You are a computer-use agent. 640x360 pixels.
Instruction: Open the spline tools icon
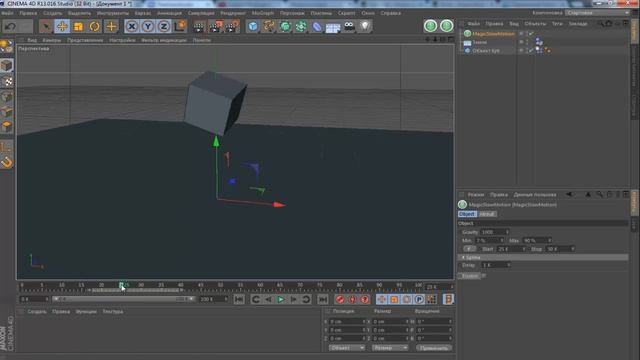pyautogui.click(x=269, y=27)
